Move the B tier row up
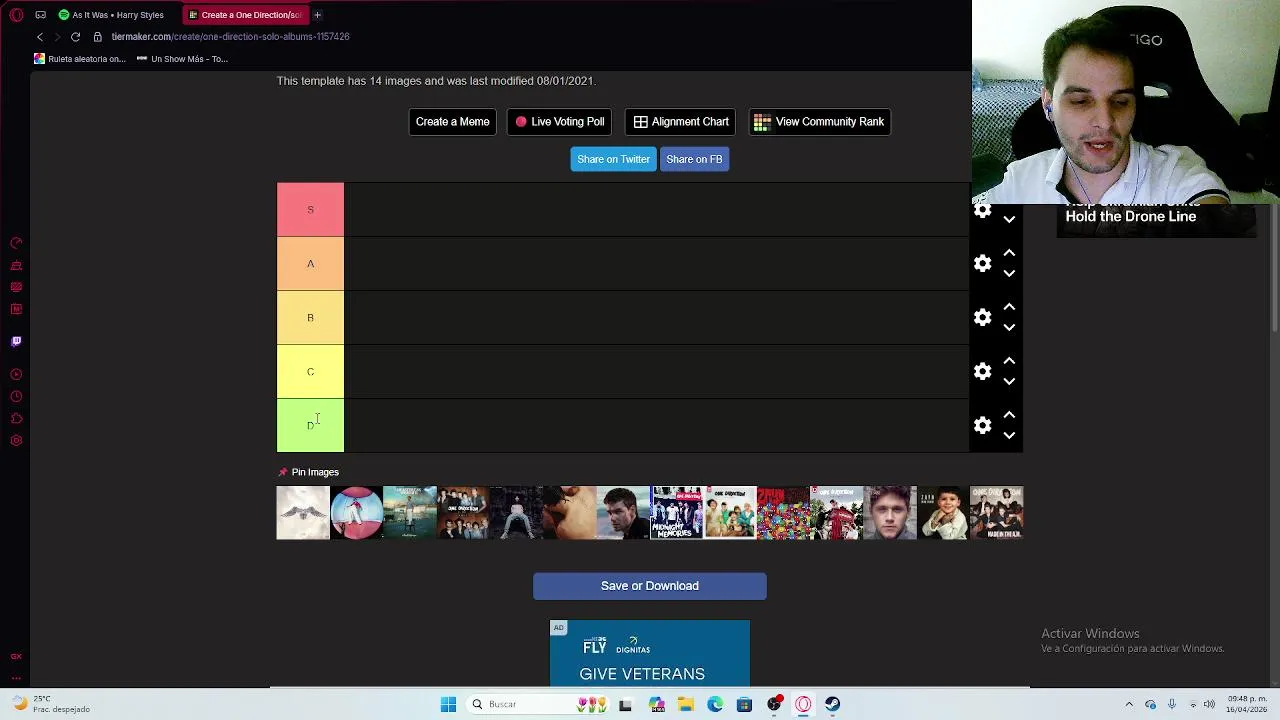The image size is (1280, 720). [x=1009, y=307]
